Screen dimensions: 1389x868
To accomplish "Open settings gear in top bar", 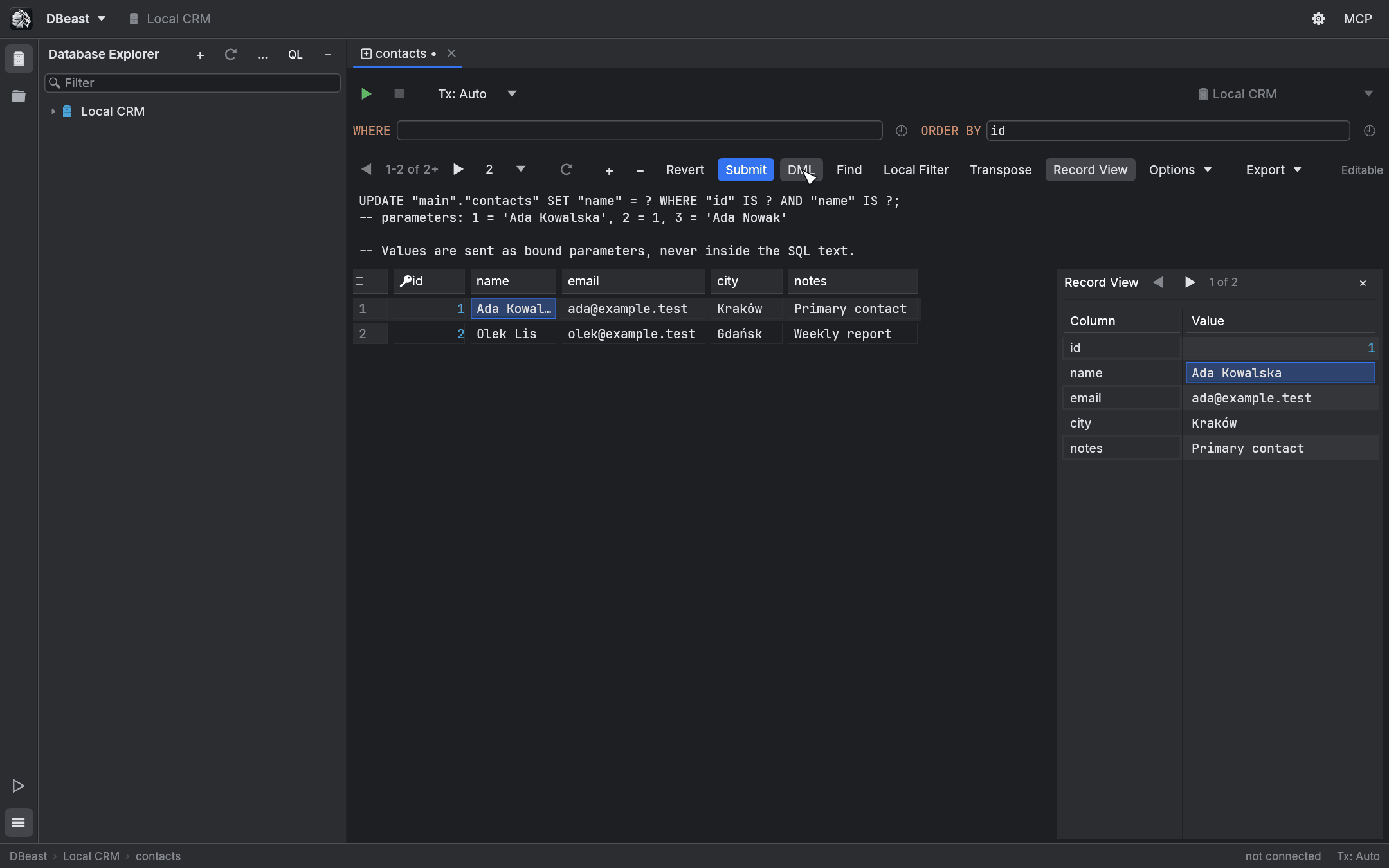I will point(1318,19).
